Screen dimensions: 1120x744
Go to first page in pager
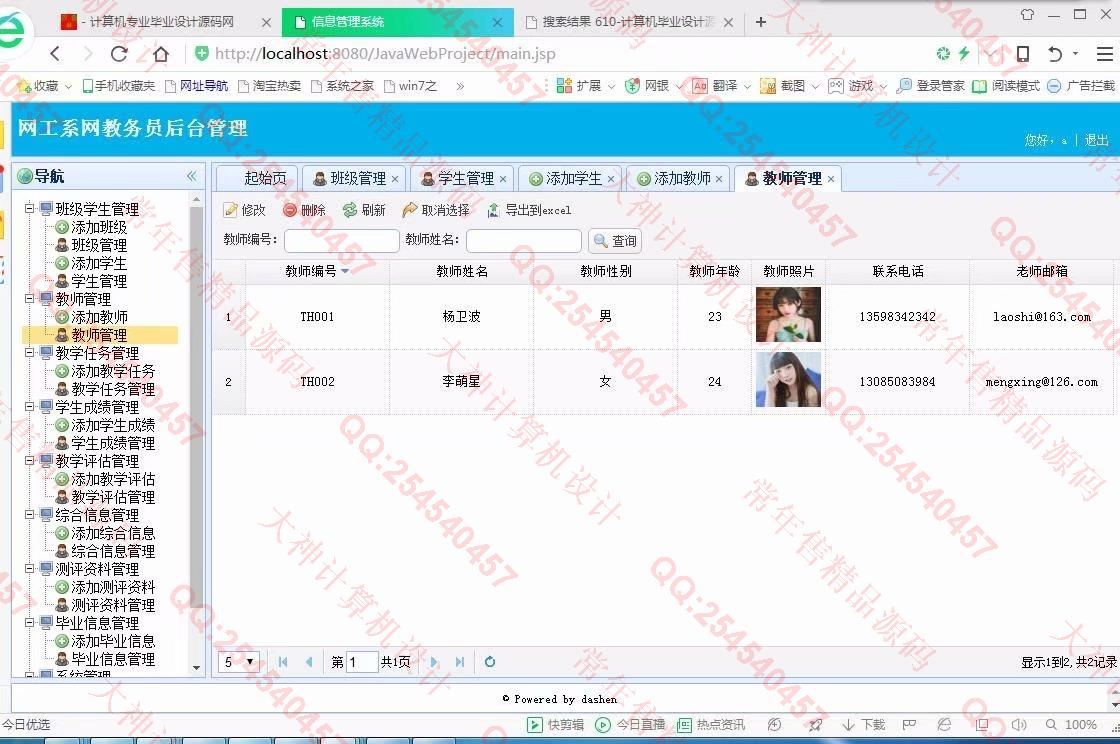[283, 662]
